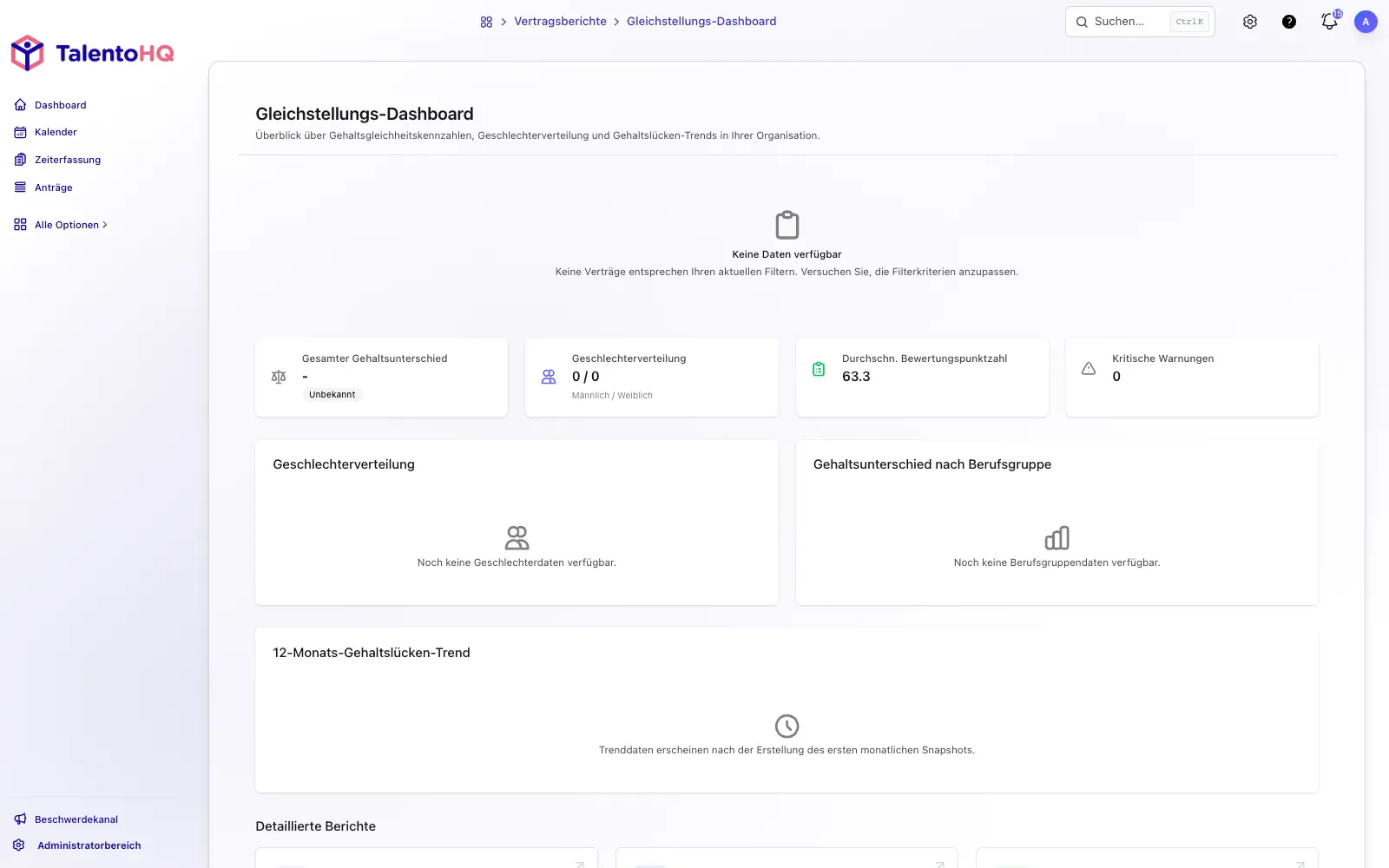This screenshot has height=868, width=1389.
Task: Click the breadcrumb grid home icon
Action: pos(486,22)
